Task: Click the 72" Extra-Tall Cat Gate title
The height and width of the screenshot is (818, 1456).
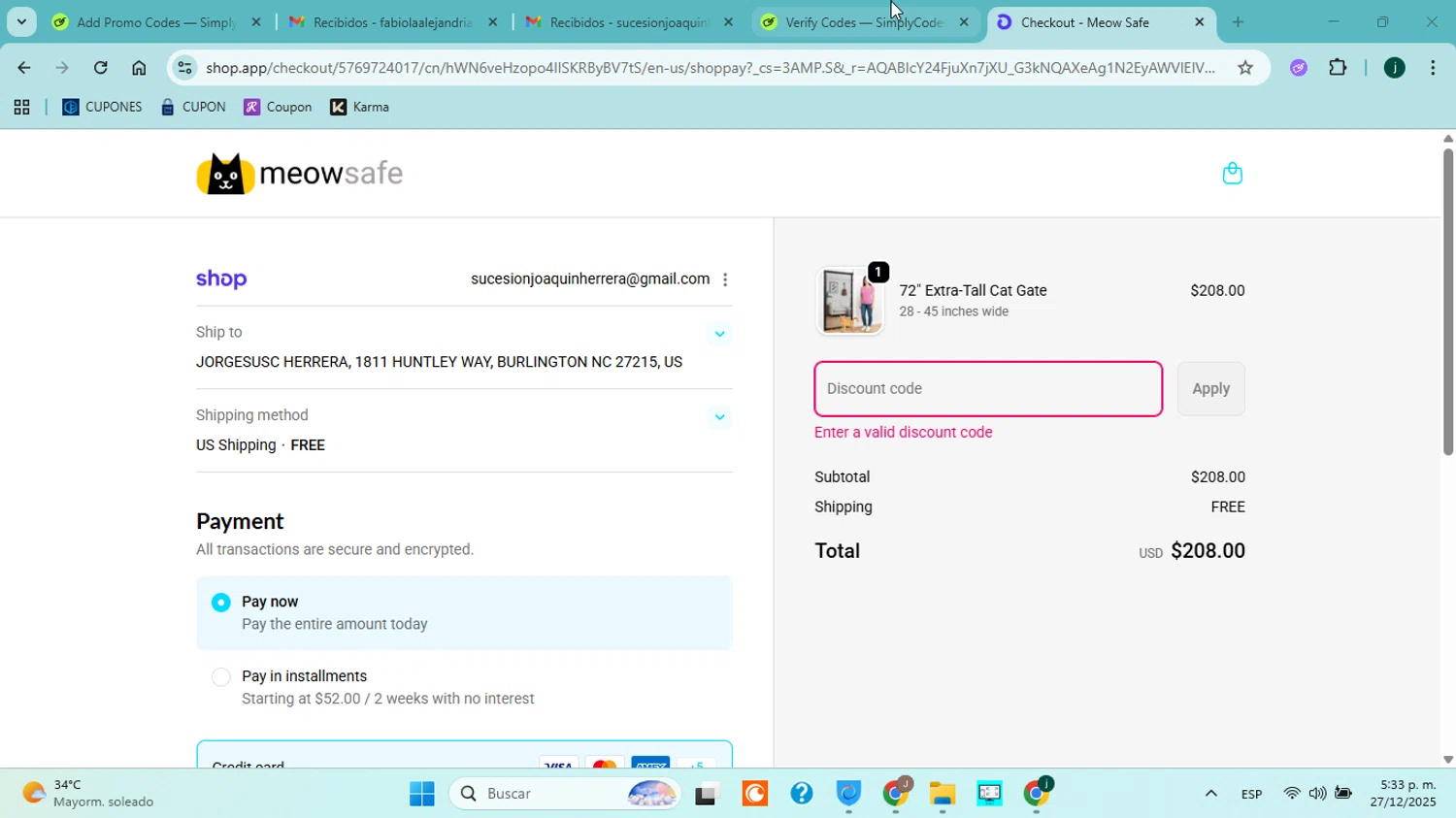Action: [x=973, y=290]
